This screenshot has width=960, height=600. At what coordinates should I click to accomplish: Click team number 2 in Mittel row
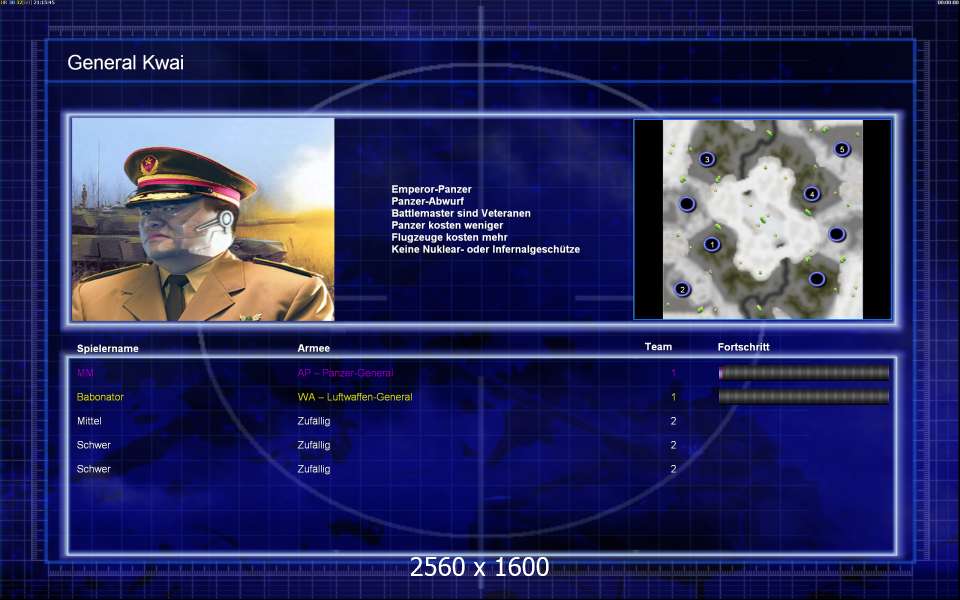click(673, 421)
